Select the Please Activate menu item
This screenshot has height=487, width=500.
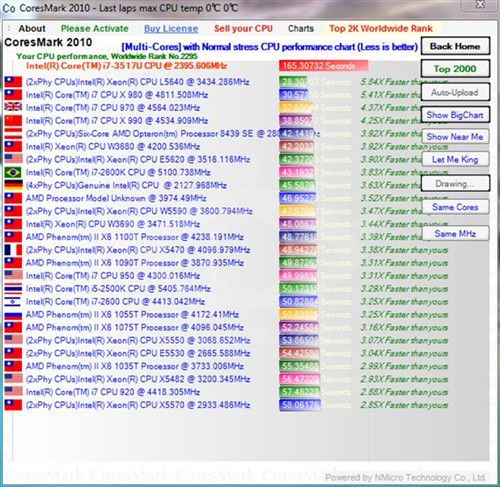pos(95,29)
